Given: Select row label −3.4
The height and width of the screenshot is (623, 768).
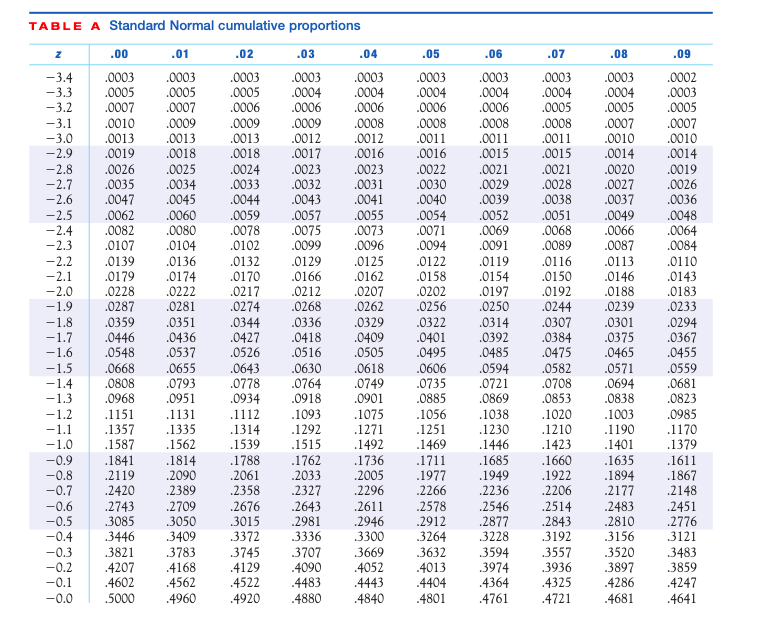Looking at the screenshot, I should 59,77.
